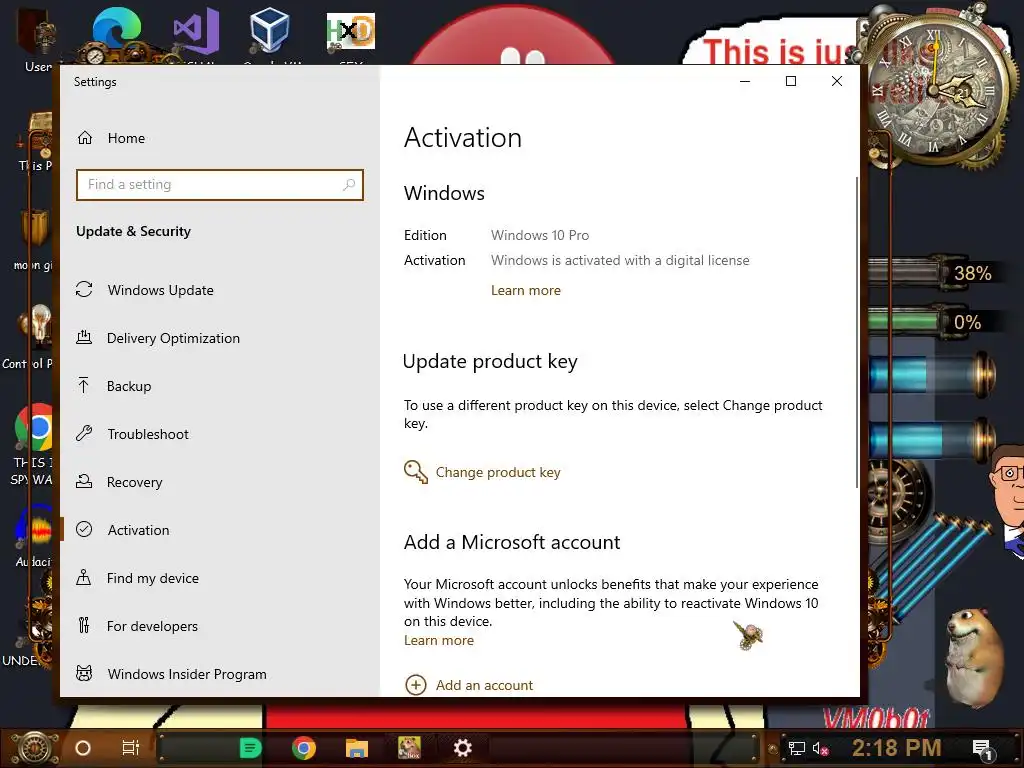Click the Activation checkmark icon
The width and height of the screenshot is (1024, 768).
[x=84, y=530]
